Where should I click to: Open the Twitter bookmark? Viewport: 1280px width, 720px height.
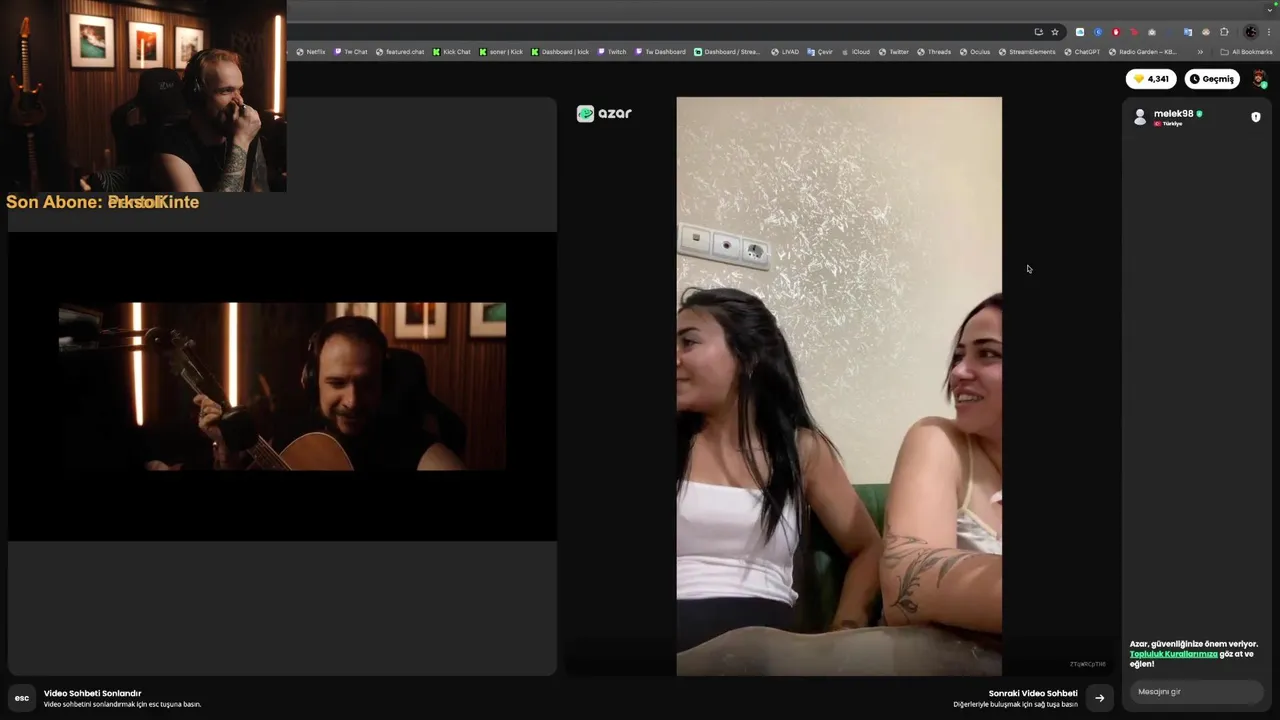click(894, 52)
